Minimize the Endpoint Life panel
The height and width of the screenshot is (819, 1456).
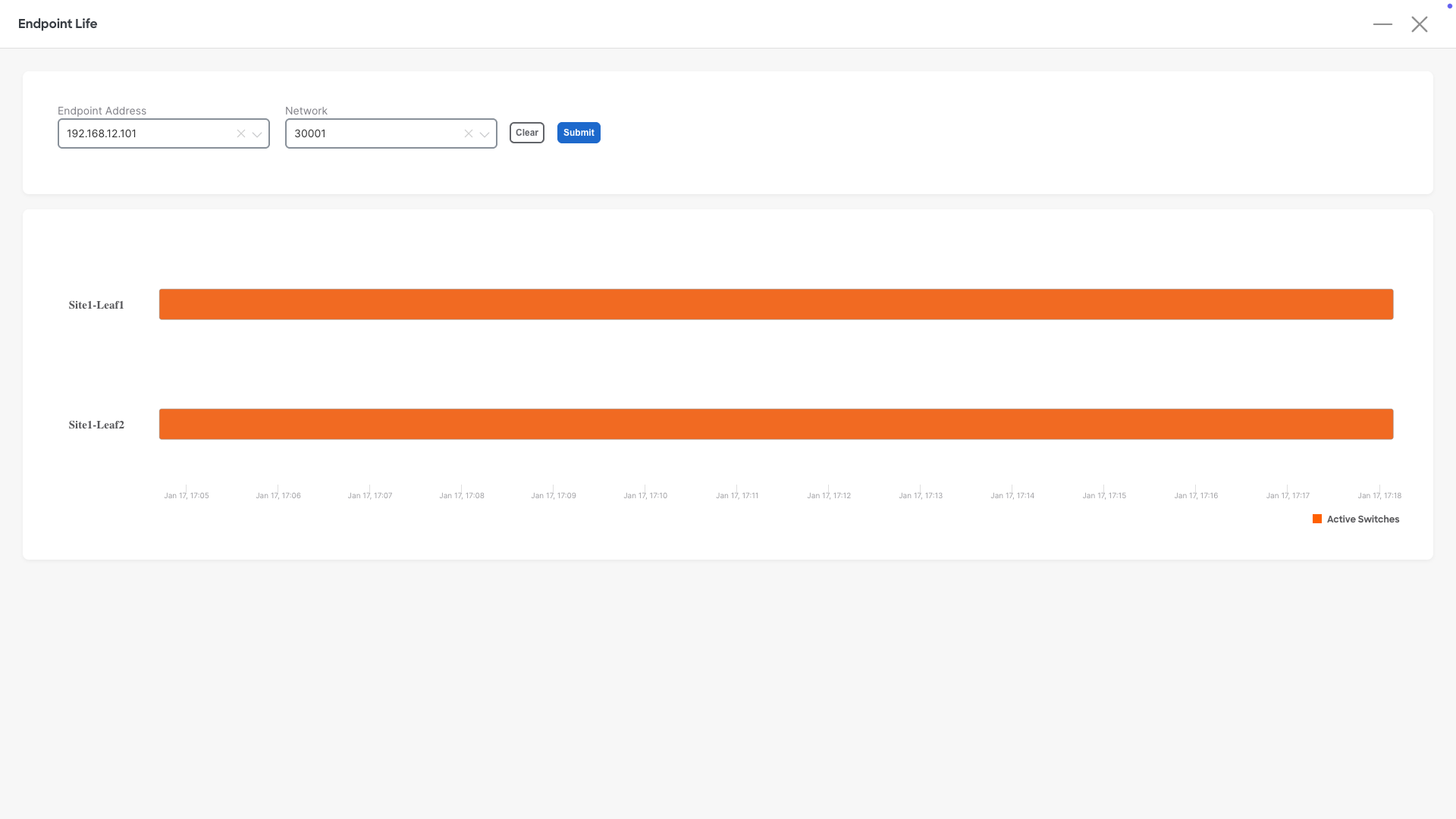(1382, 24)
